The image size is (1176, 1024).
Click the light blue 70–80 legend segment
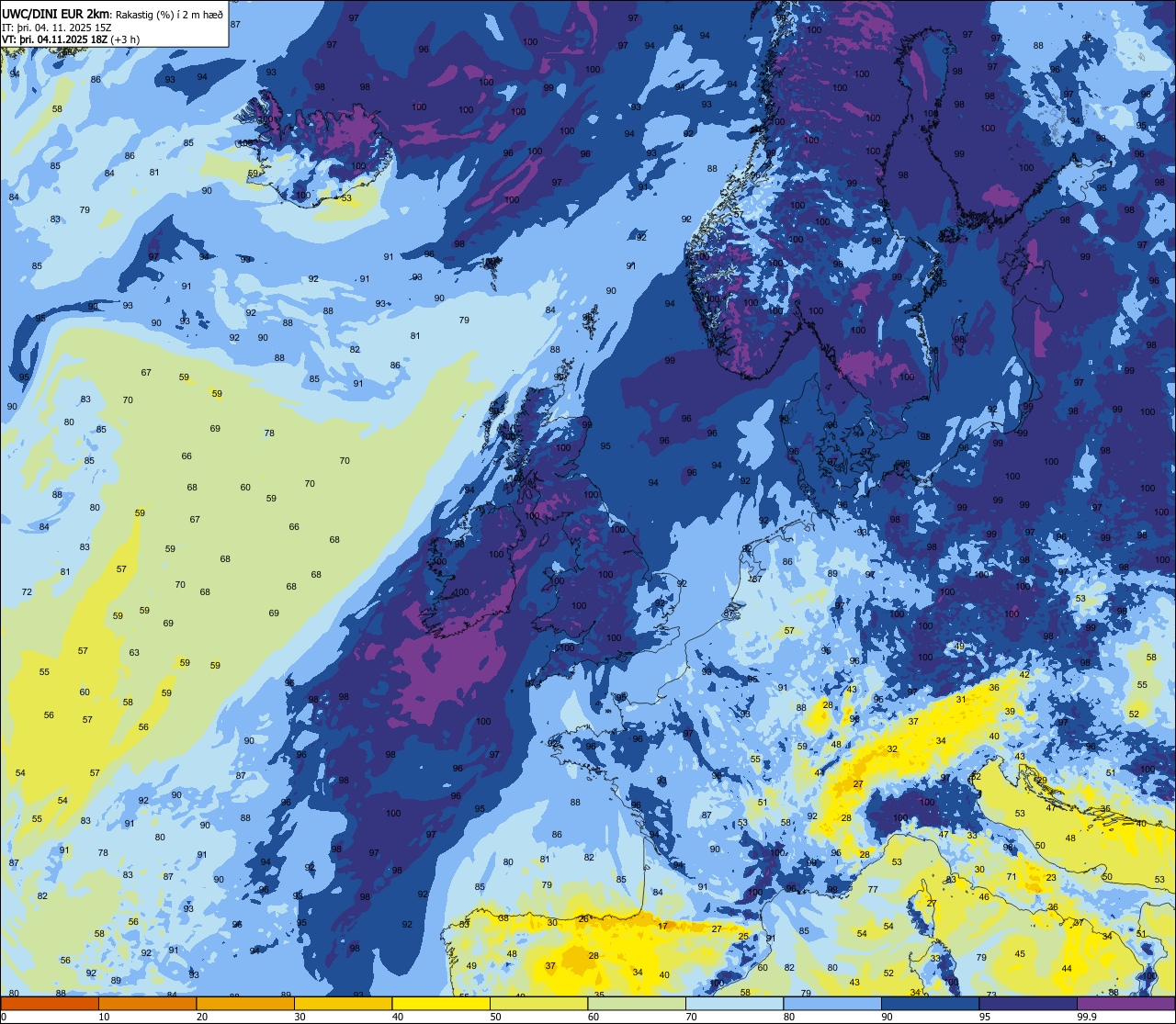click(x=734, y=1003)
